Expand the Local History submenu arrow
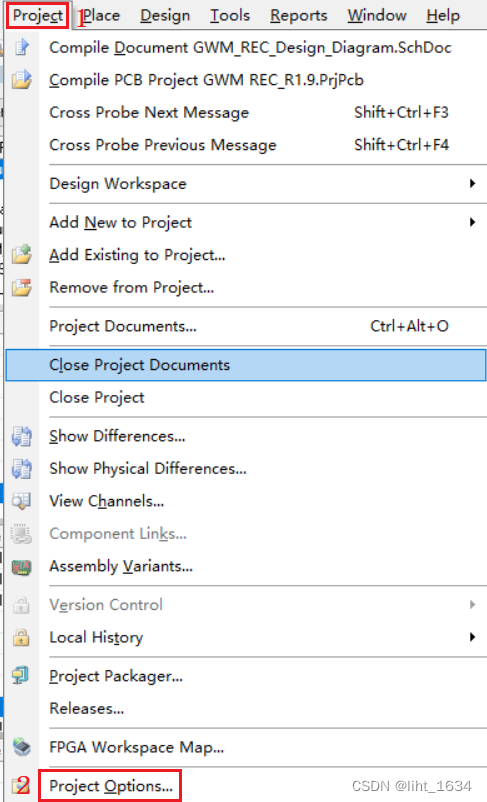 pyautogui.click(x=472, y=637)
